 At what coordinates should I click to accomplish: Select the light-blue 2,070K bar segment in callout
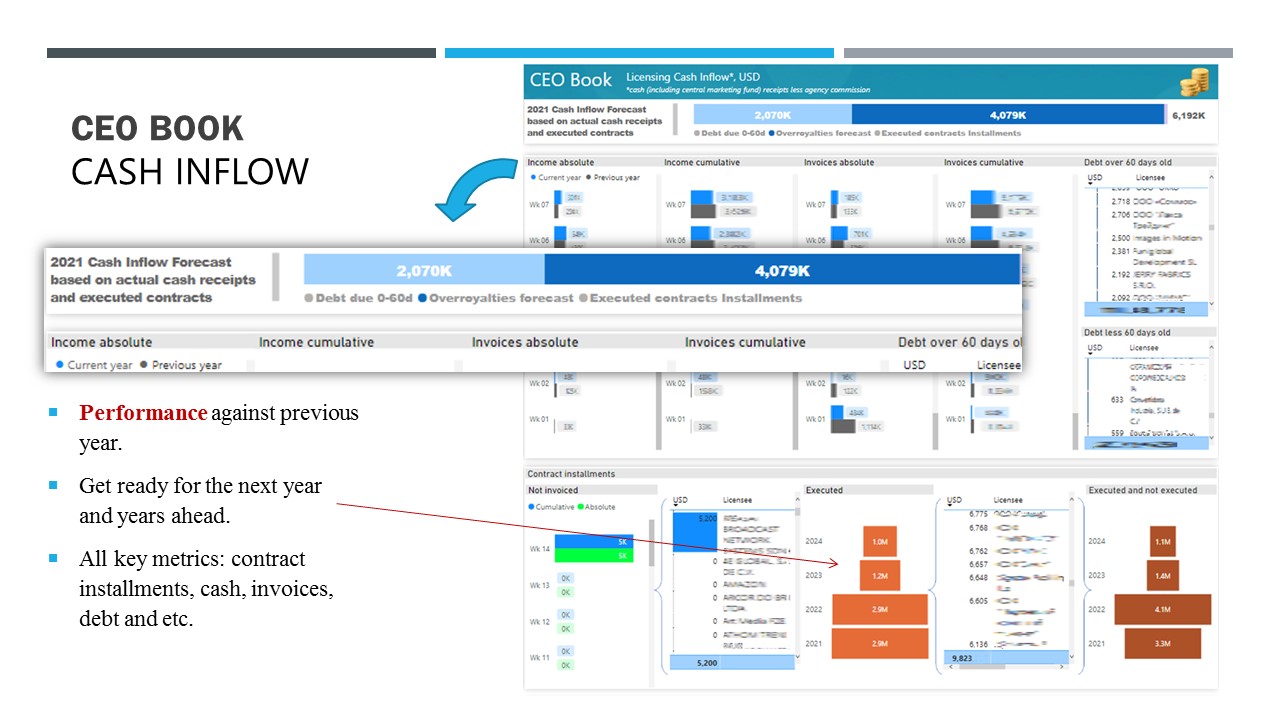424,270
